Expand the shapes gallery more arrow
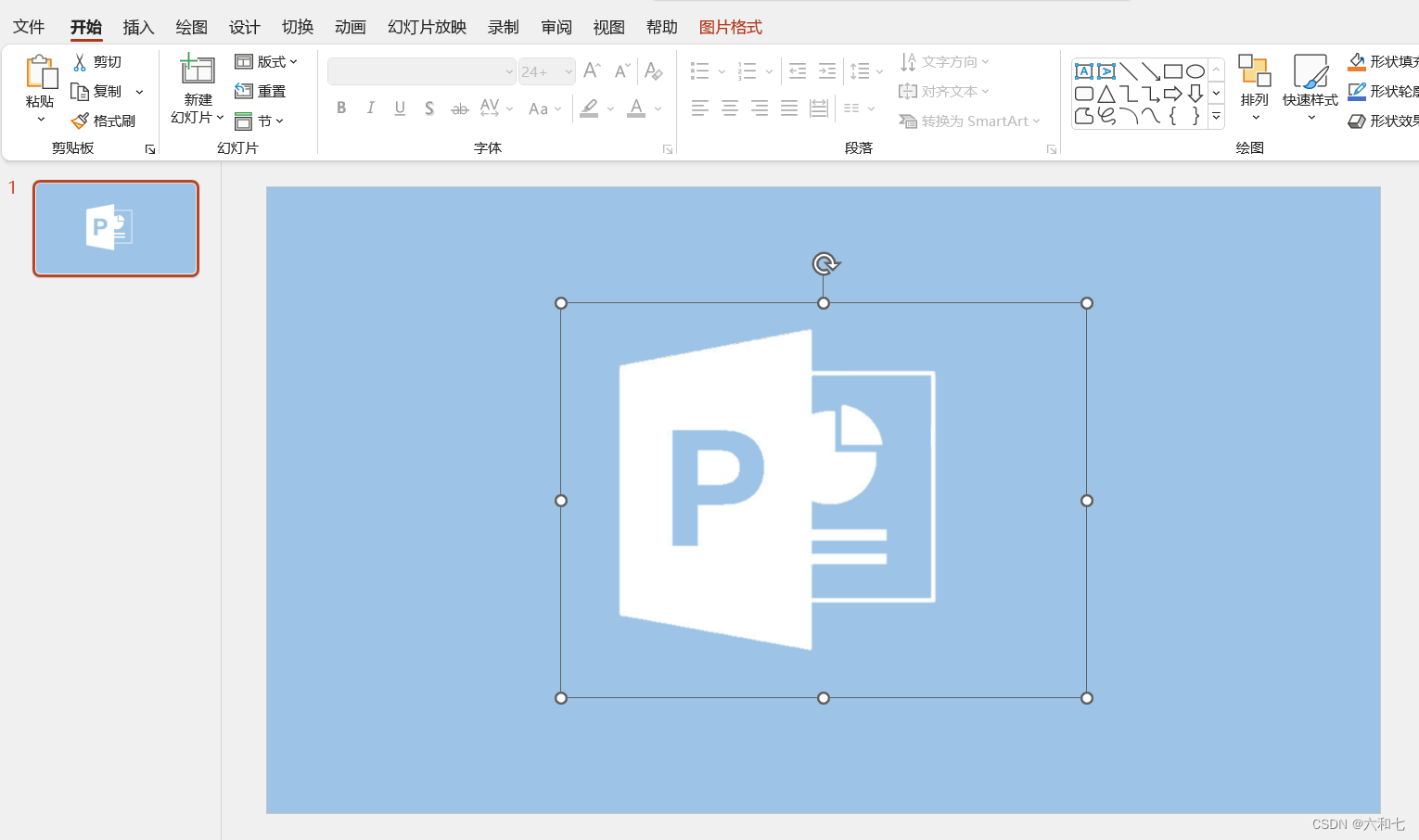This screenshot has height=840, width=1419. coord(1216,117)
